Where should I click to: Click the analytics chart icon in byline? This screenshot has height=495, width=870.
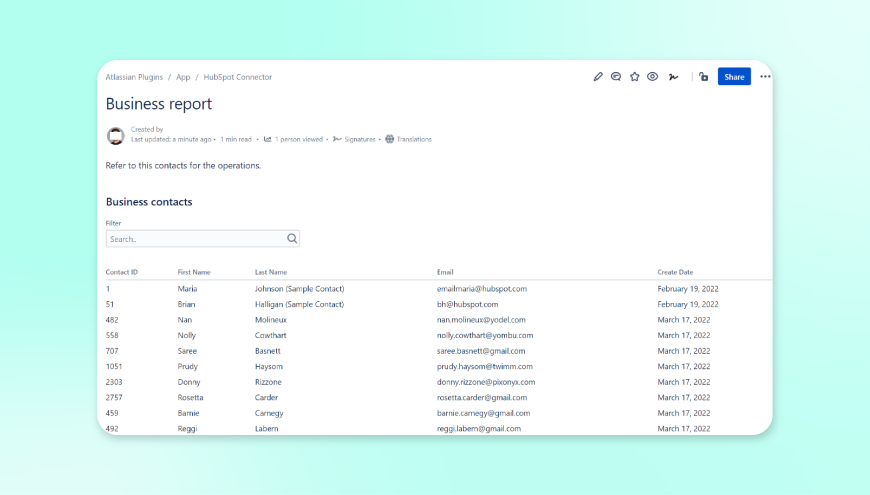267,139
